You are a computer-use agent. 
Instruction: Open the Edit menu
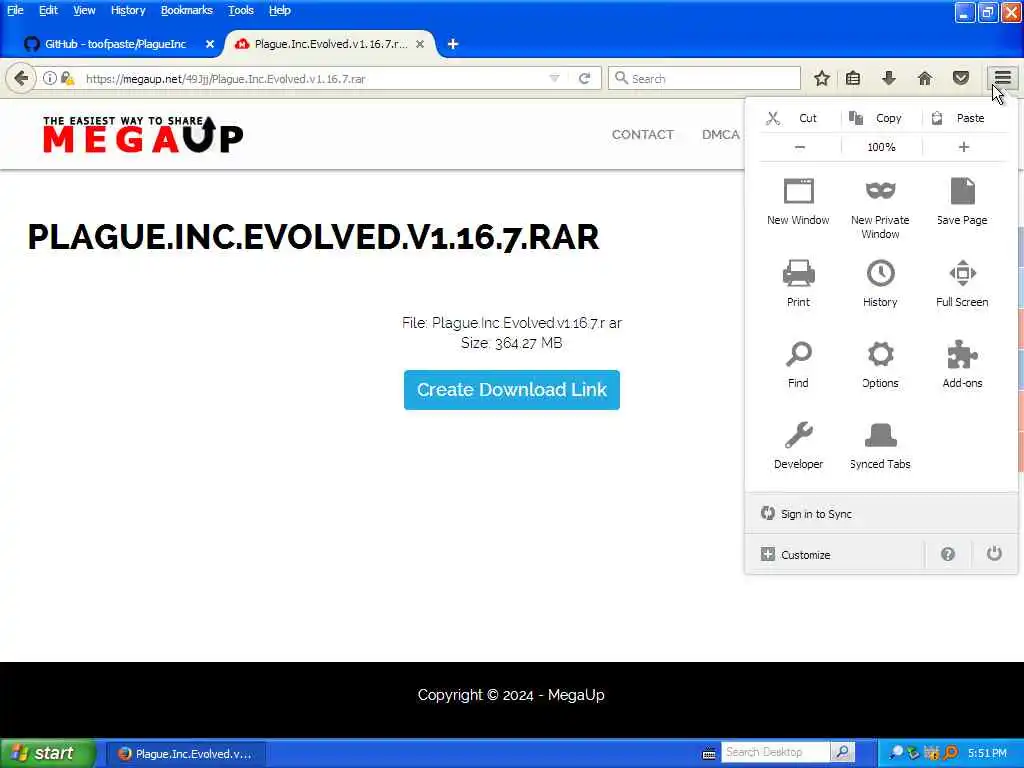coord(48,10)
